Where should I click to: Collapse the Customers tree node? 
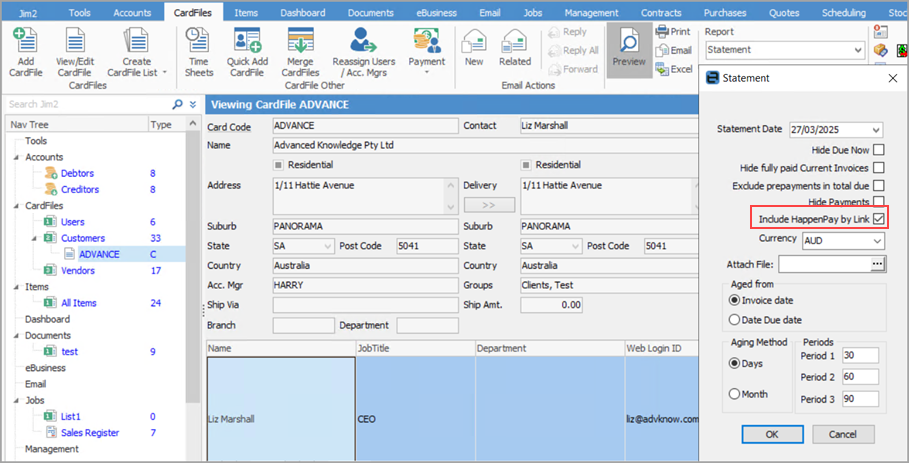(32, 238)
